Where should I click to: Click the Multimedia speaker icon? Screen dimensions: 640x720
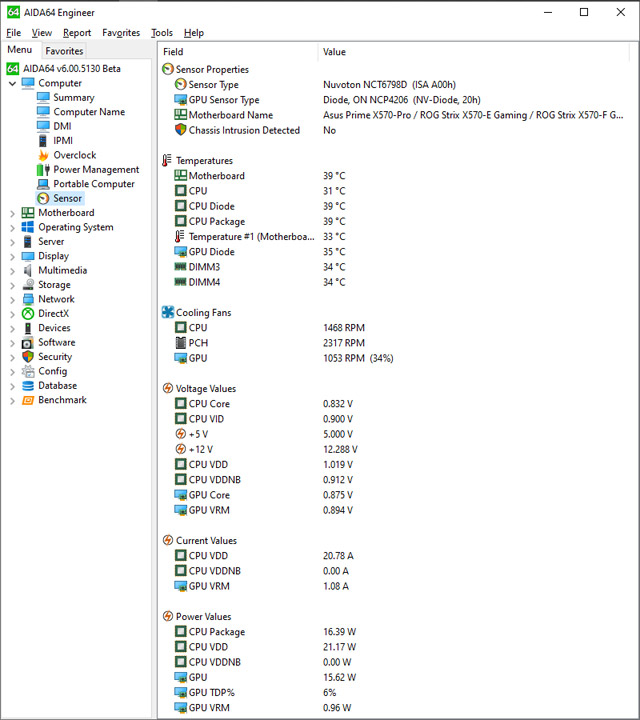pos(28,270)
